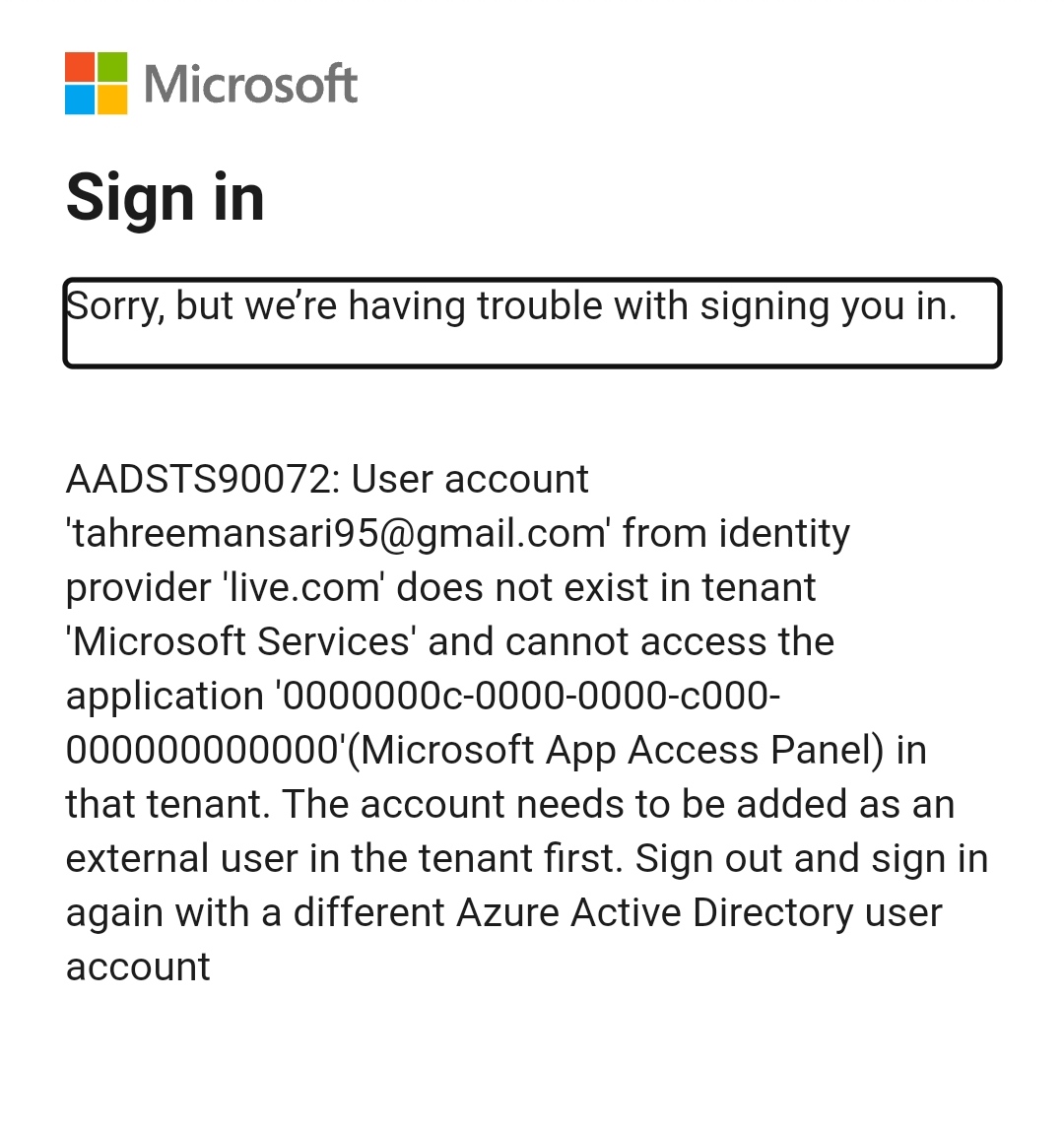Click the final word 'account' in error
The height and width of the screenshot is (1133, 1064).
click(x=138, y=967)
